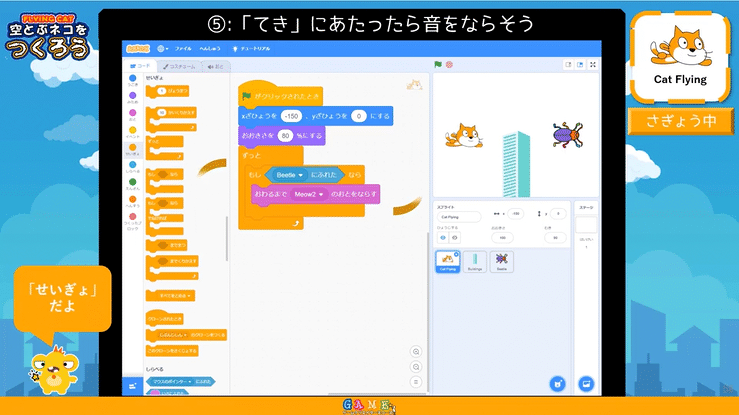Select the Cat Flying sprite thumbnail
Image resolution: width=739 pixels, height=415 pixels.
tap(447, 262)
